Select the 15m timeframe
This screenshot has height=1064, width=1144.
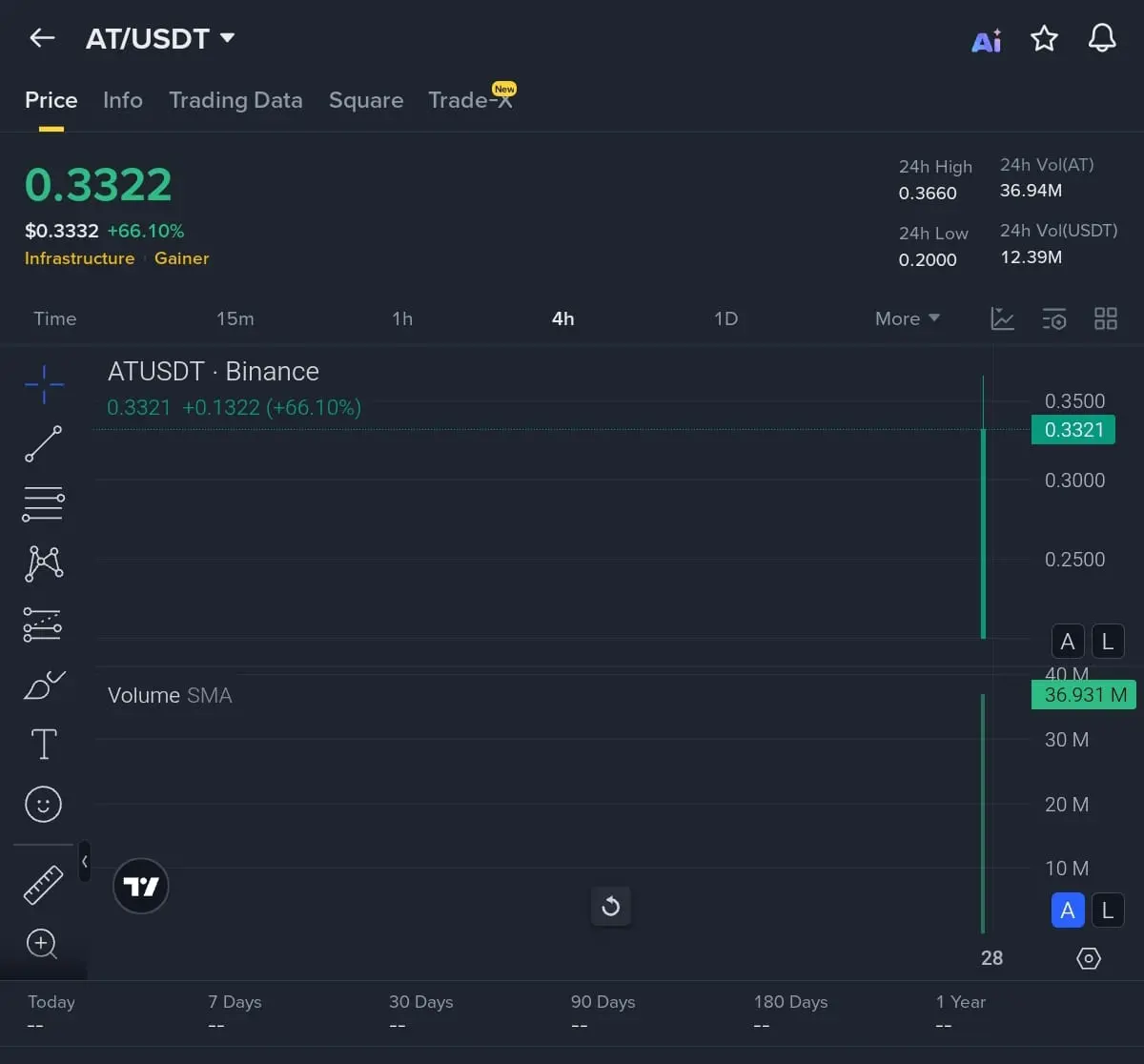[x=235, y=318]
